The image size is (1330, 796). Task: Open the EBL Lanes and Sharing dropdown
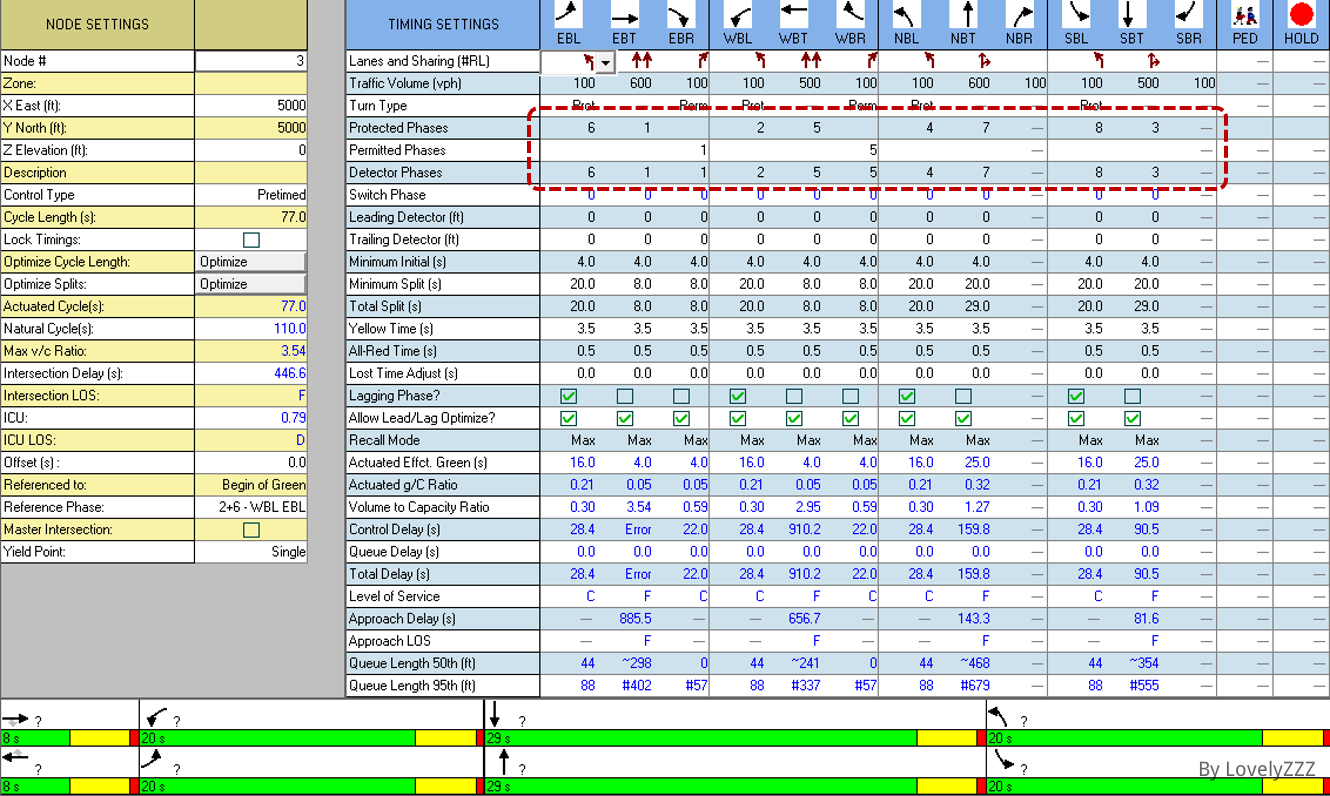pos(606,62)
